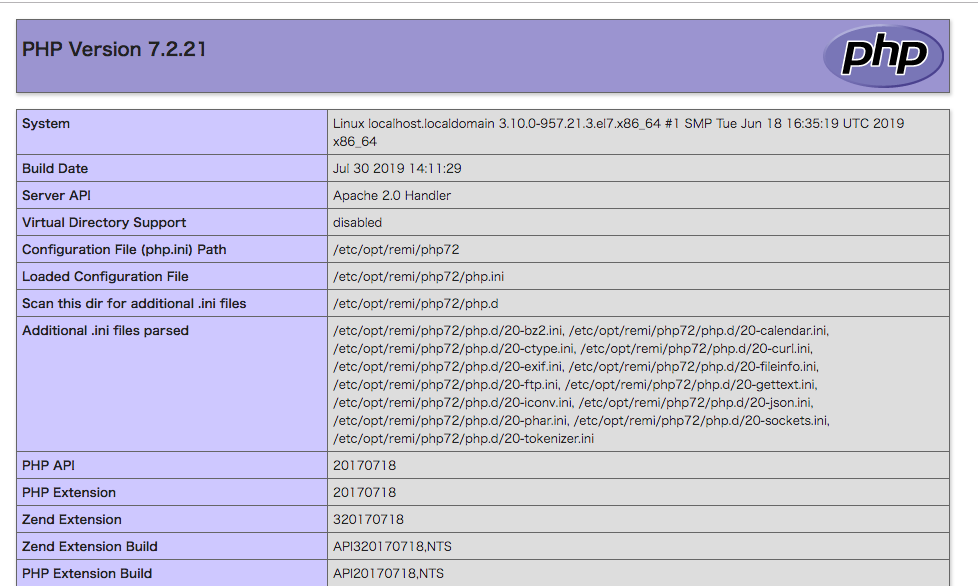Click the 20-ctype.ini file path
This screenshot has height=586, width=978.
pyautogui.click(x=453, y=348)
